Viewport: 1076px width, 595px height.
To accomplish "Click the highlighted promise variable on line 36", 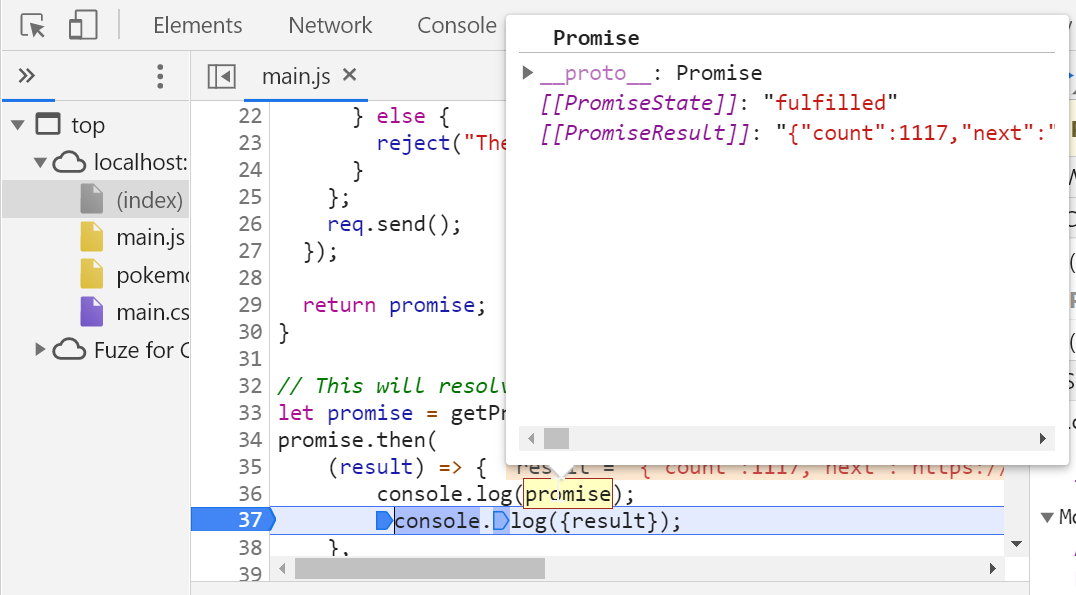I will [x=568, y=493].
